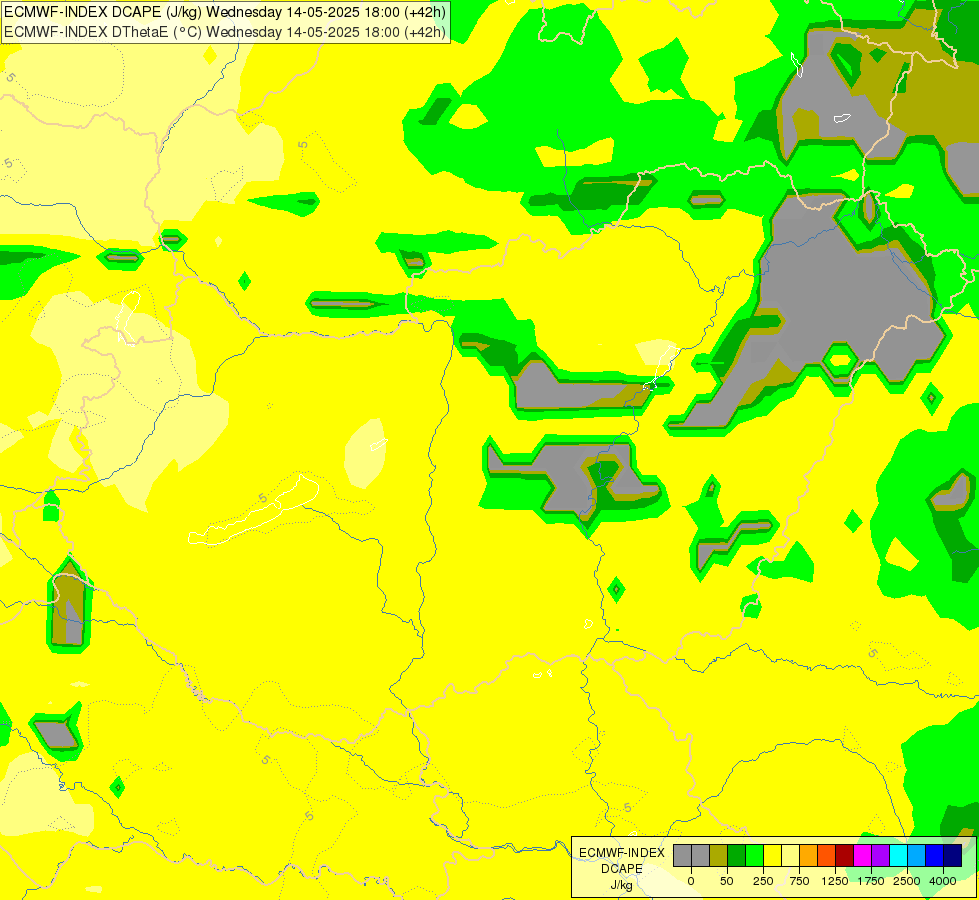This screenshot has width=979, height=900.
Task: Select the dark green legend swatch
Action: click(x=737, y=856)
